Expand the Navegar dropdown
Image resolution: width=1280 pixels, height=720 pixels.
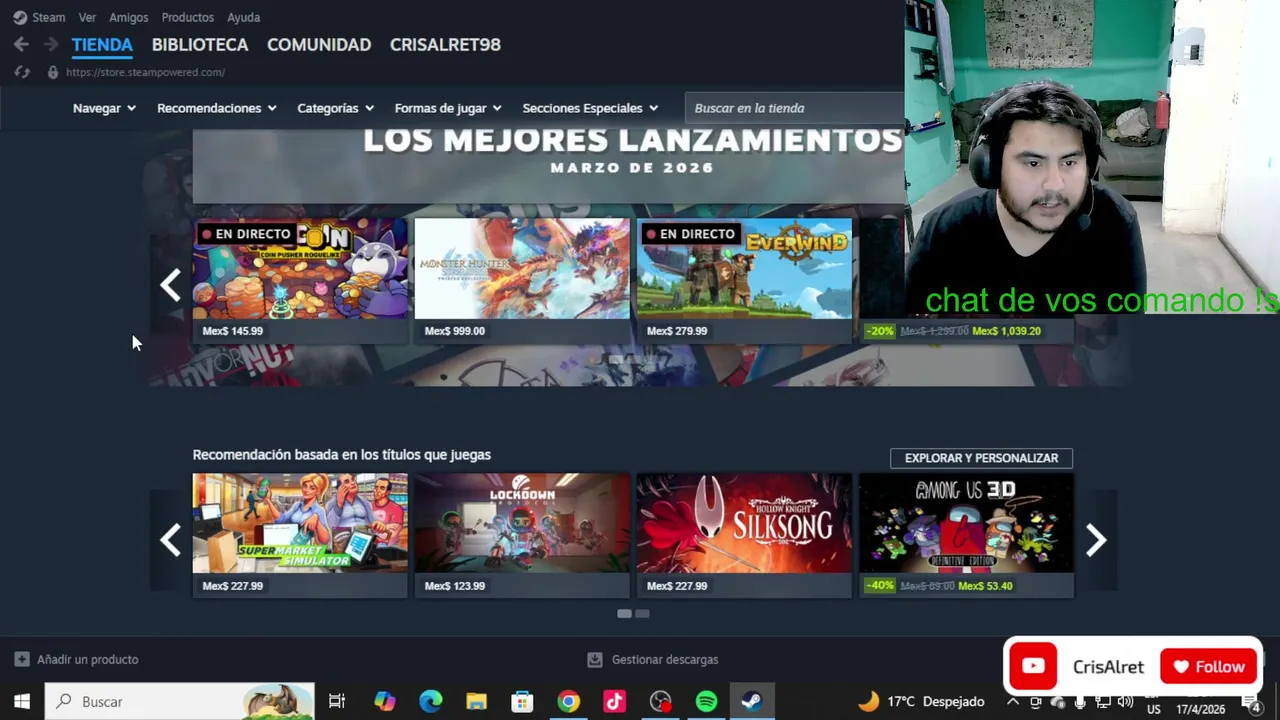[x=104, y=108]
